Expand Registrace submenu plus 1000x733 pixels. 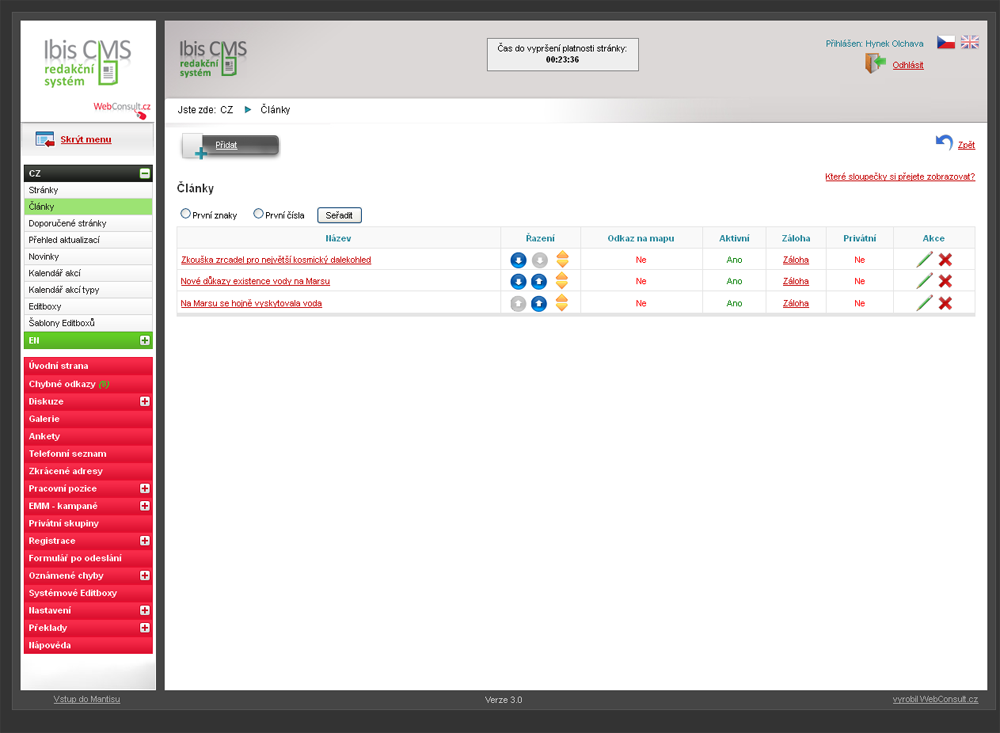point(145,541)
